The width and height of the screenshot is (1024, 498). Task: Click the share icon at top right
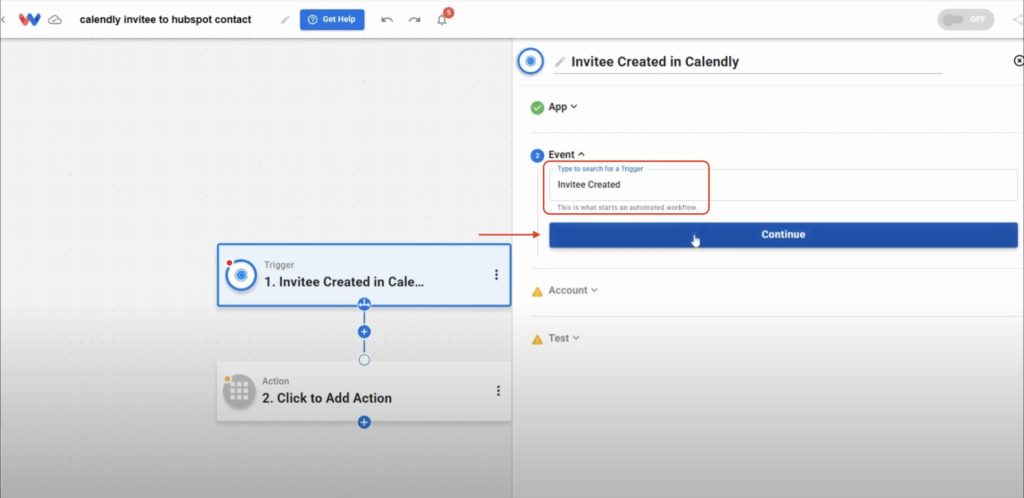click(x=1017, y=20)
